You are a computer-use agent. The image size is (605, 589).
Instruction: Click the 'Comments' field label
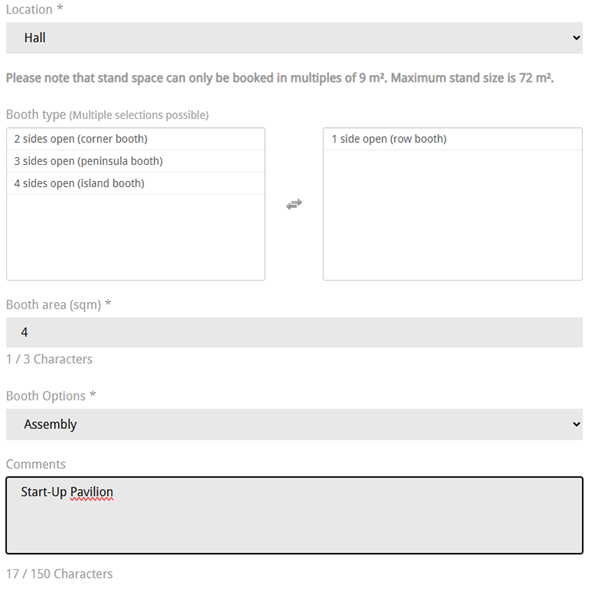(x=36, y=464)
